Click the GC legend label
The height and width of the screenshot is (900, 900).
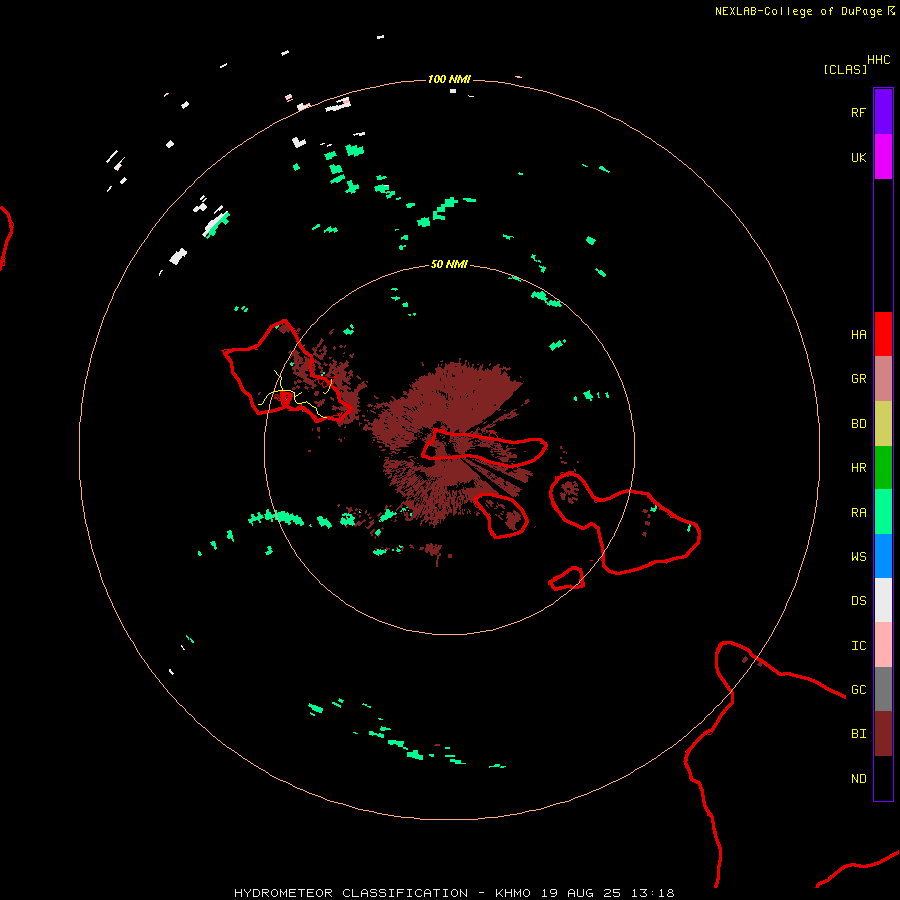click(x=859, y=690)
